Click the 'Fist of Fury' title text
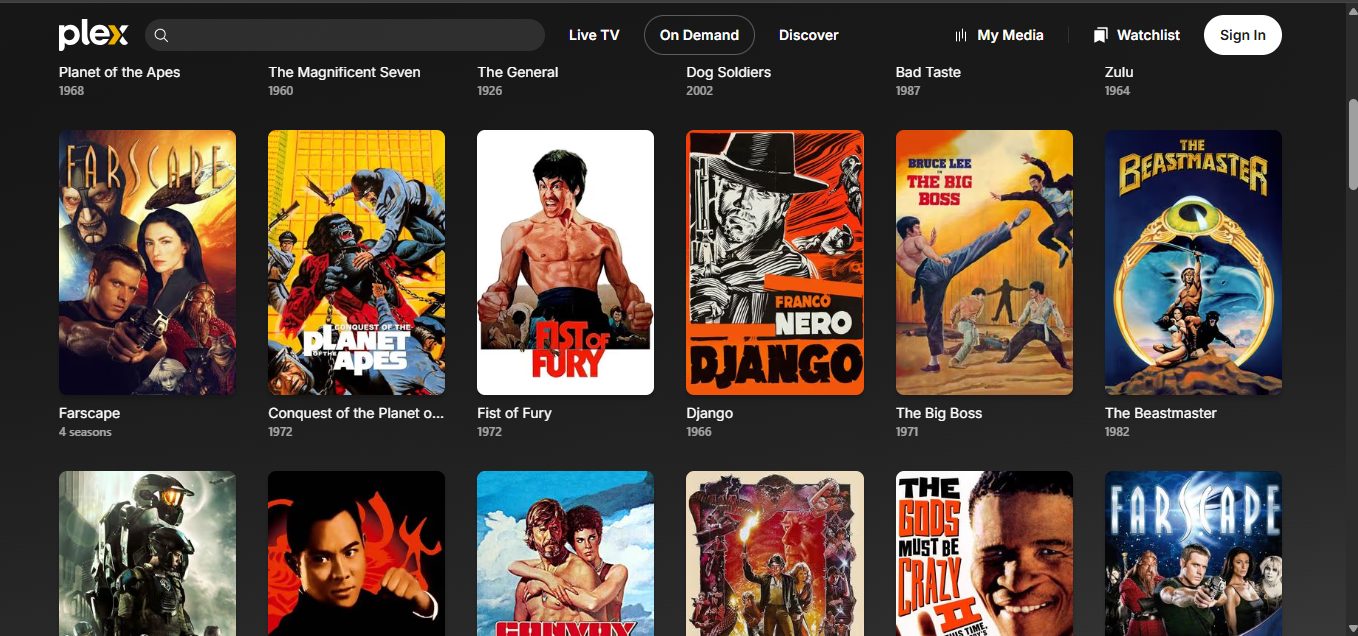The image size is (1358, 636). pyautogui.click(x=514, y=413)
